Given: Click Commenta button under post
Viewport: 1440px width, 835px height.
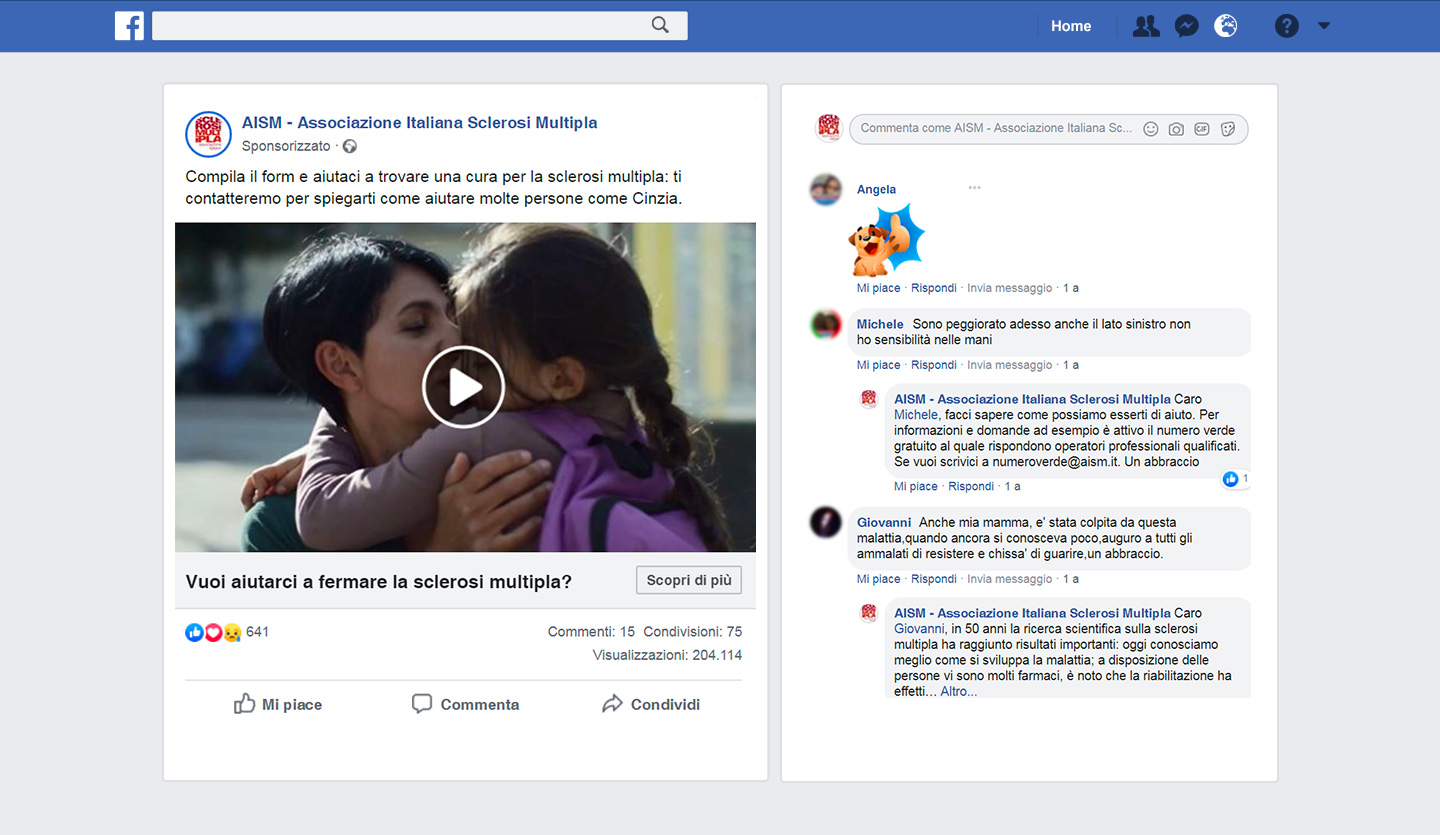Looking at the screenshot, I should [465, 704].
